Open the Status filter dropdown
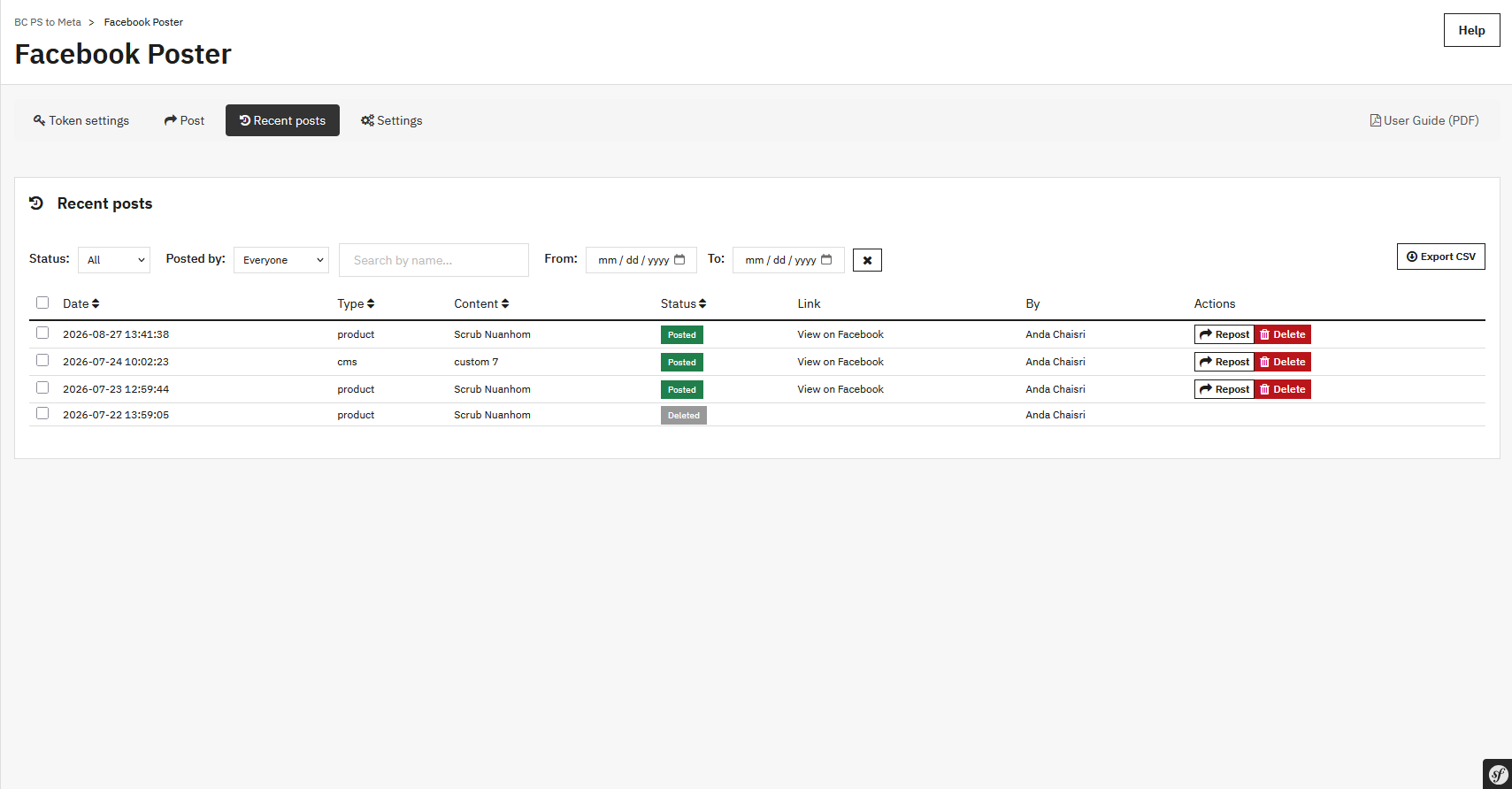 coord(114,260)
